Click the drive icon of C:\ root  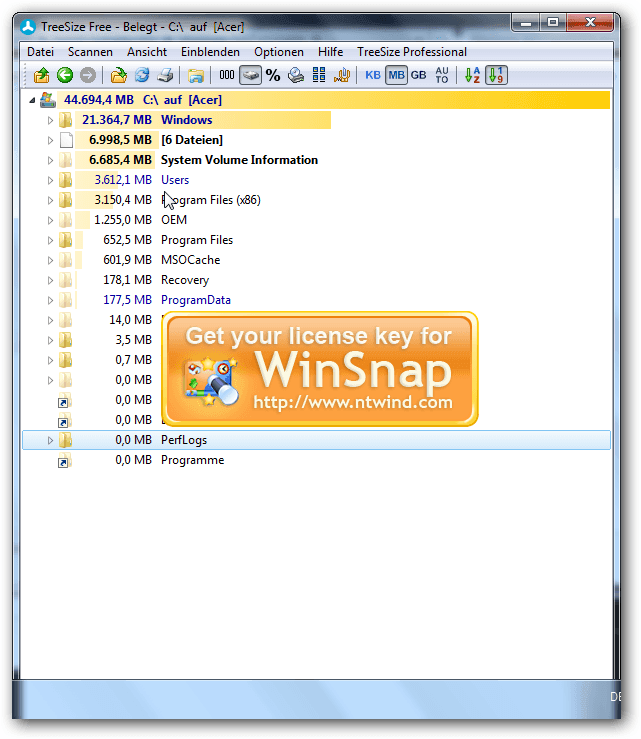(48, 100)
